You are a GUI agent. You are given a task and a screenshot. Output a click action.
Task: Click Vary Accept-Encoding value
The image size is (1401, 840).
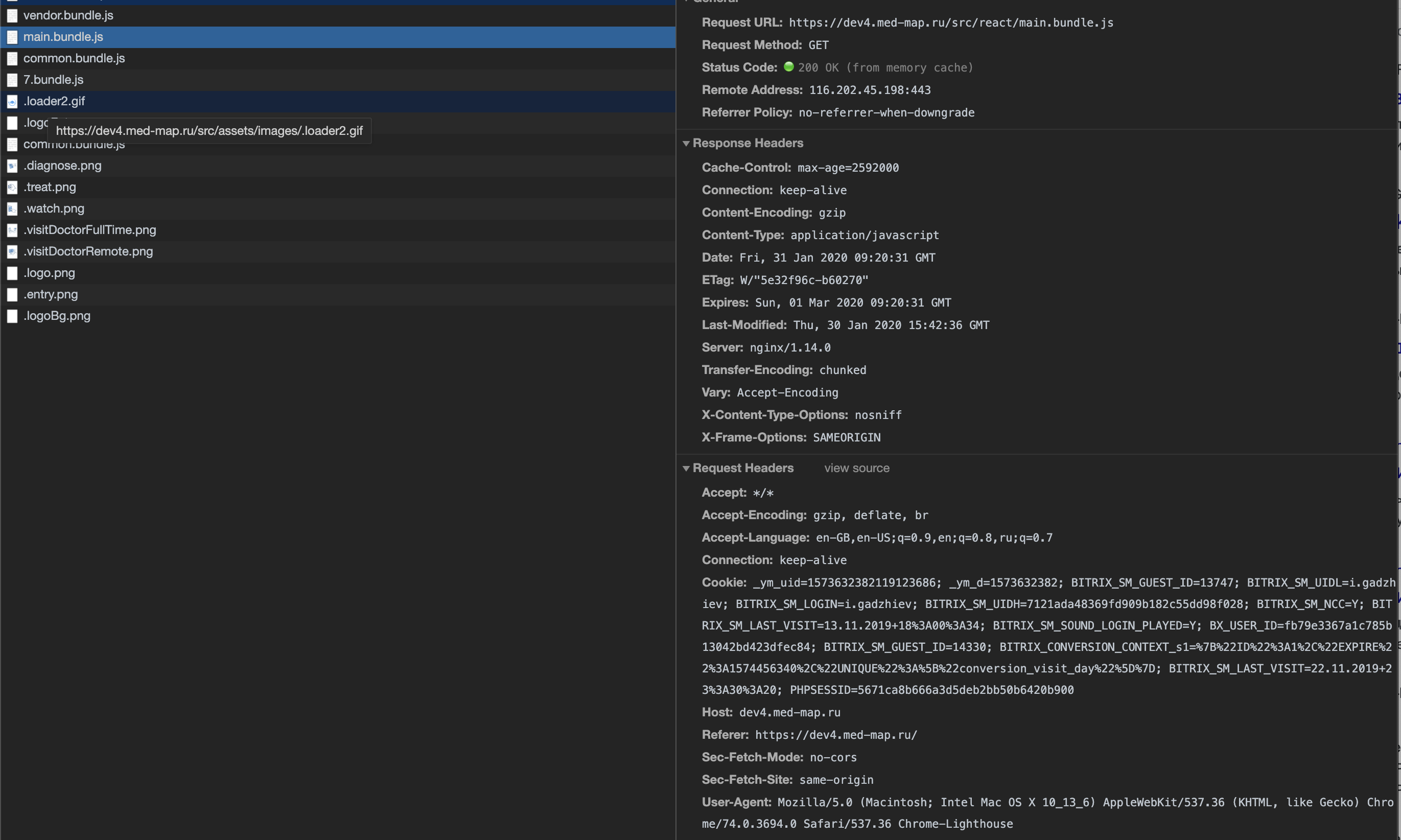787,393
